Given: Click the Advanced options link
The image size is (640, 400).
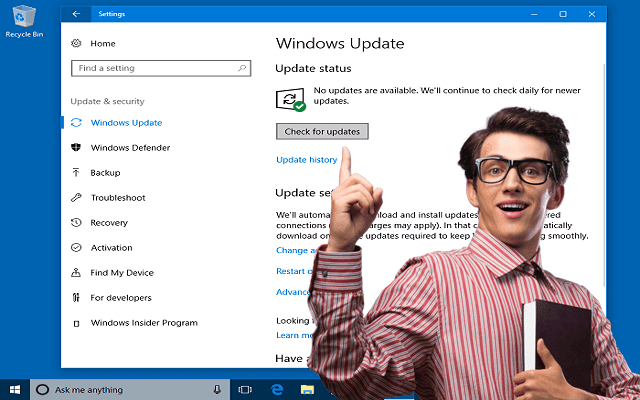Looking at the screenshot, I should pos(293,292).
